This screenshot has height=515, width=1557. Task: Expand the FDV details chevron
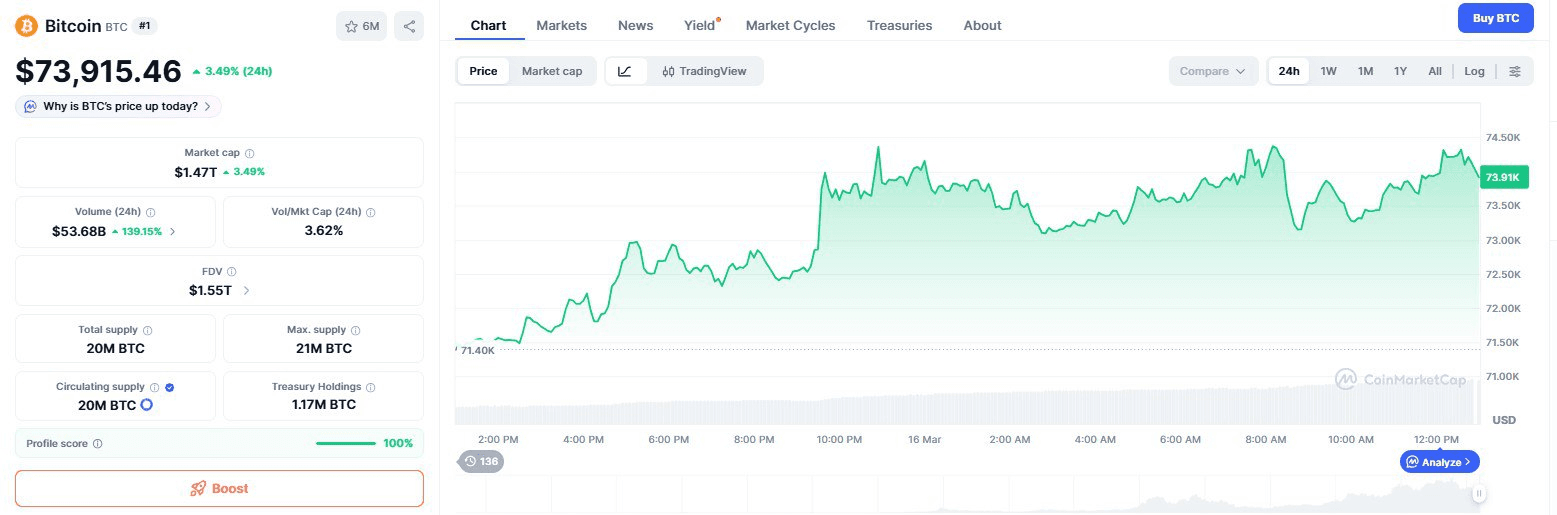[x=247, y=291]
